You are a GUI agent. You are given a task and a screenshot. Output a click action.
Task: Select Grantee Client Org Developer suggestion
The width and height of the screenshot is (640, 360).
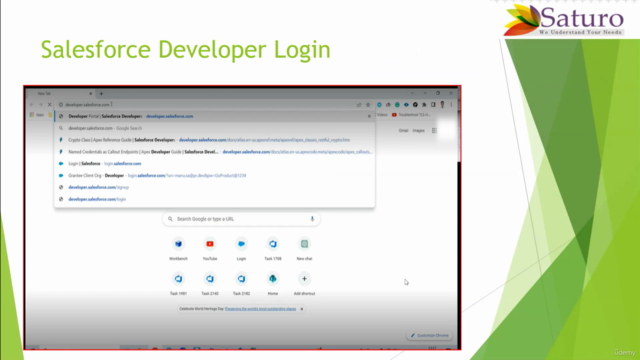click(x=215, y=176)
